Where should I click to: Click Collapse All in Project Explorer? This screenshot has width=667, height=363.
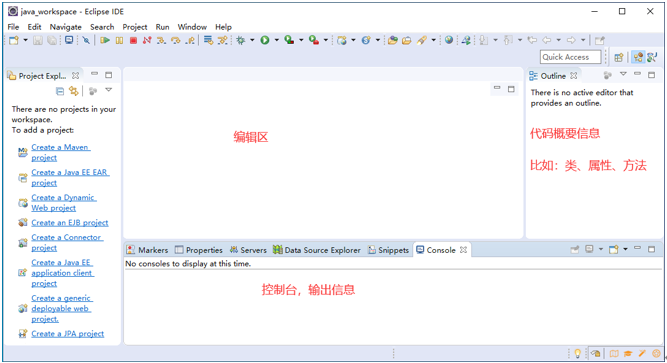coord(60,91)
